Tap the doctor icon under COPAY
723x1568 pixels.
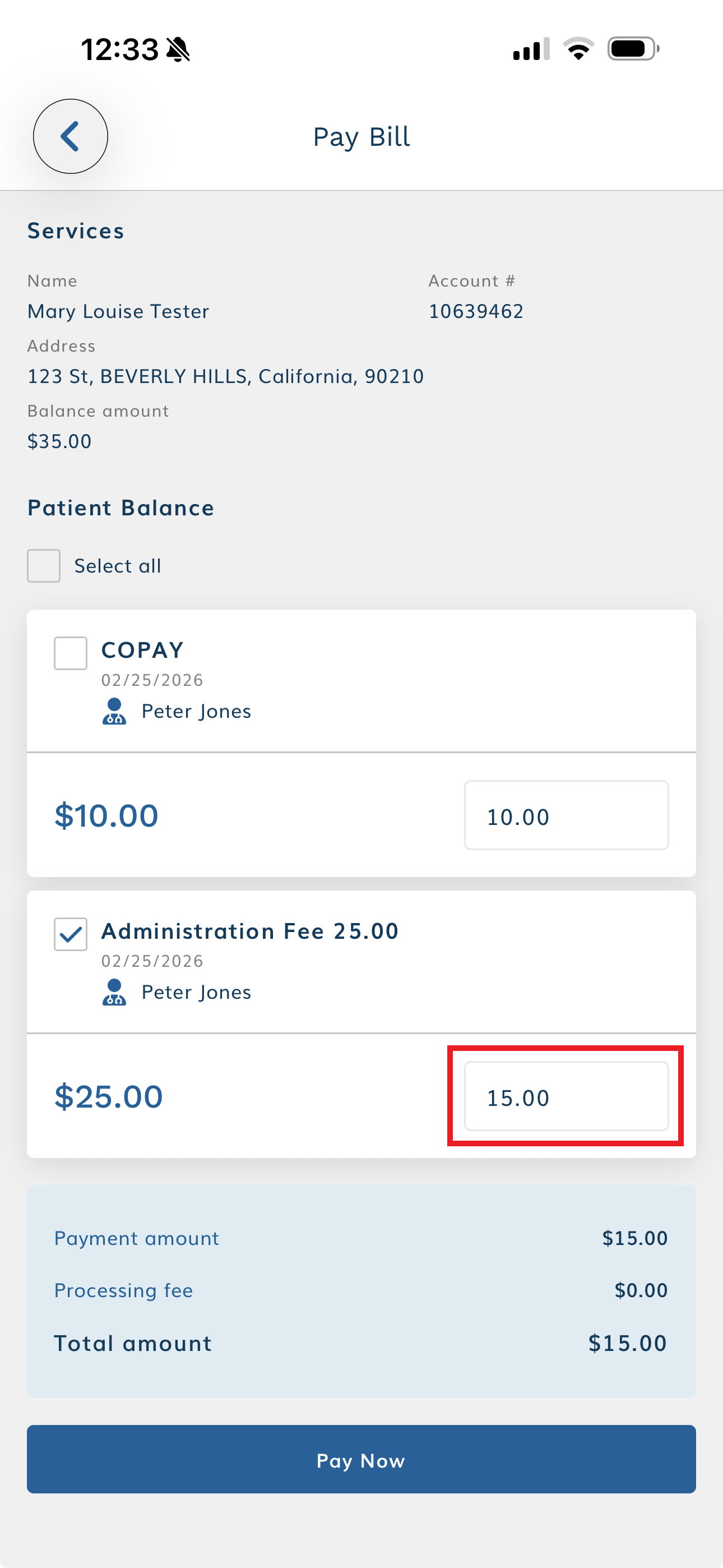click(x=114, y=711)
